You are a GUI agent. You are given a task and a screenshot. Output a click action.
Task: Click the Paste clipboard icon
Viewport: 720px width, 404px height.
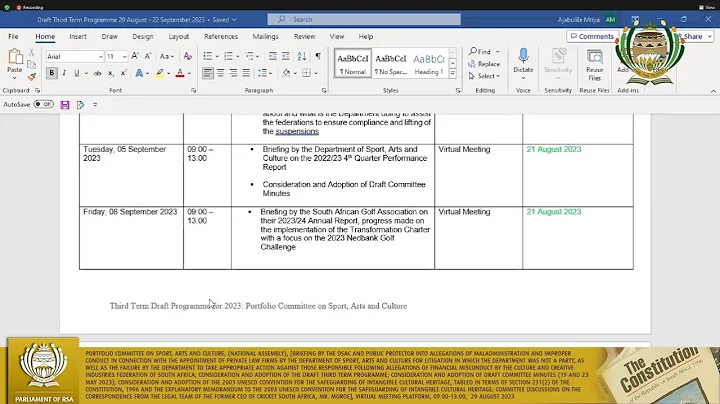(x=15, y=58)
